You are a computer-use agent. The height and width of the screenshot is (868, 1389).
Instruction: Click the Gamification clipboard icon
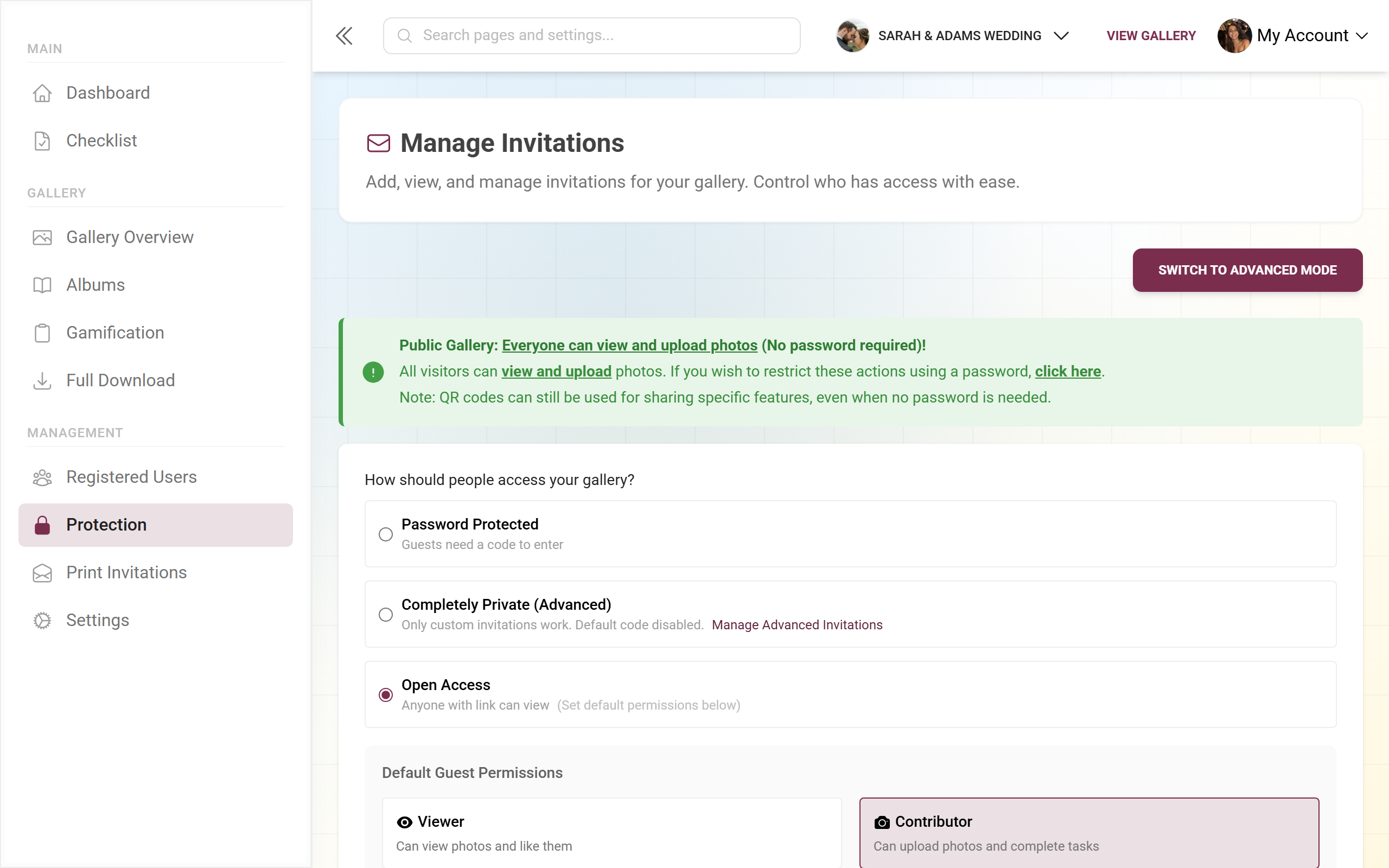(42, 333)
